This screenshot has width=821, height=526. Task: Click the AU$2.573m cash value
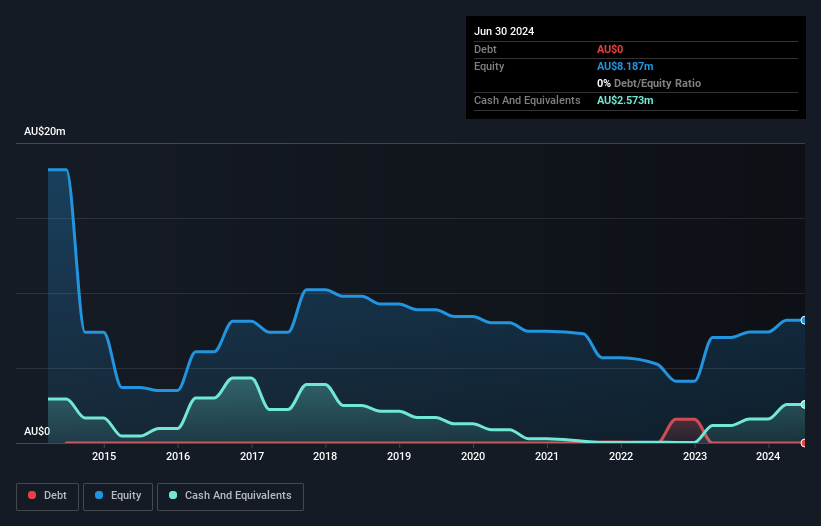tap(625, 100)
